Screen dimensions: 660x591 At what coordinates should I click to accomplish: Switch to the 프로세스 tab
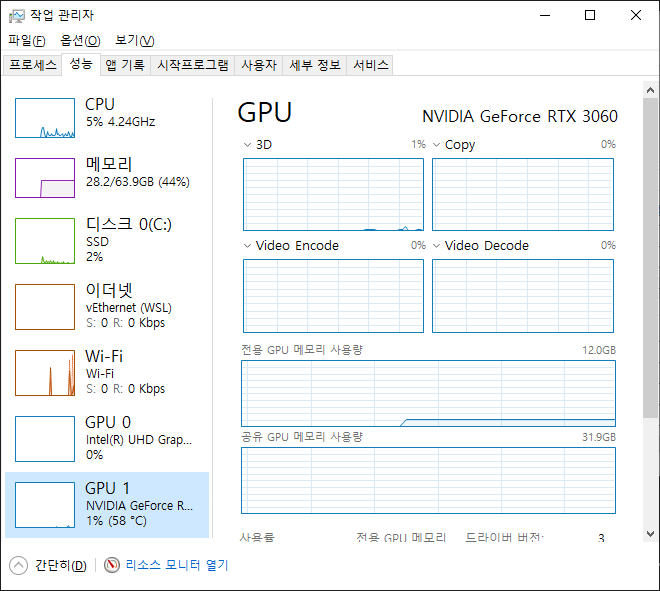point(33,65)
